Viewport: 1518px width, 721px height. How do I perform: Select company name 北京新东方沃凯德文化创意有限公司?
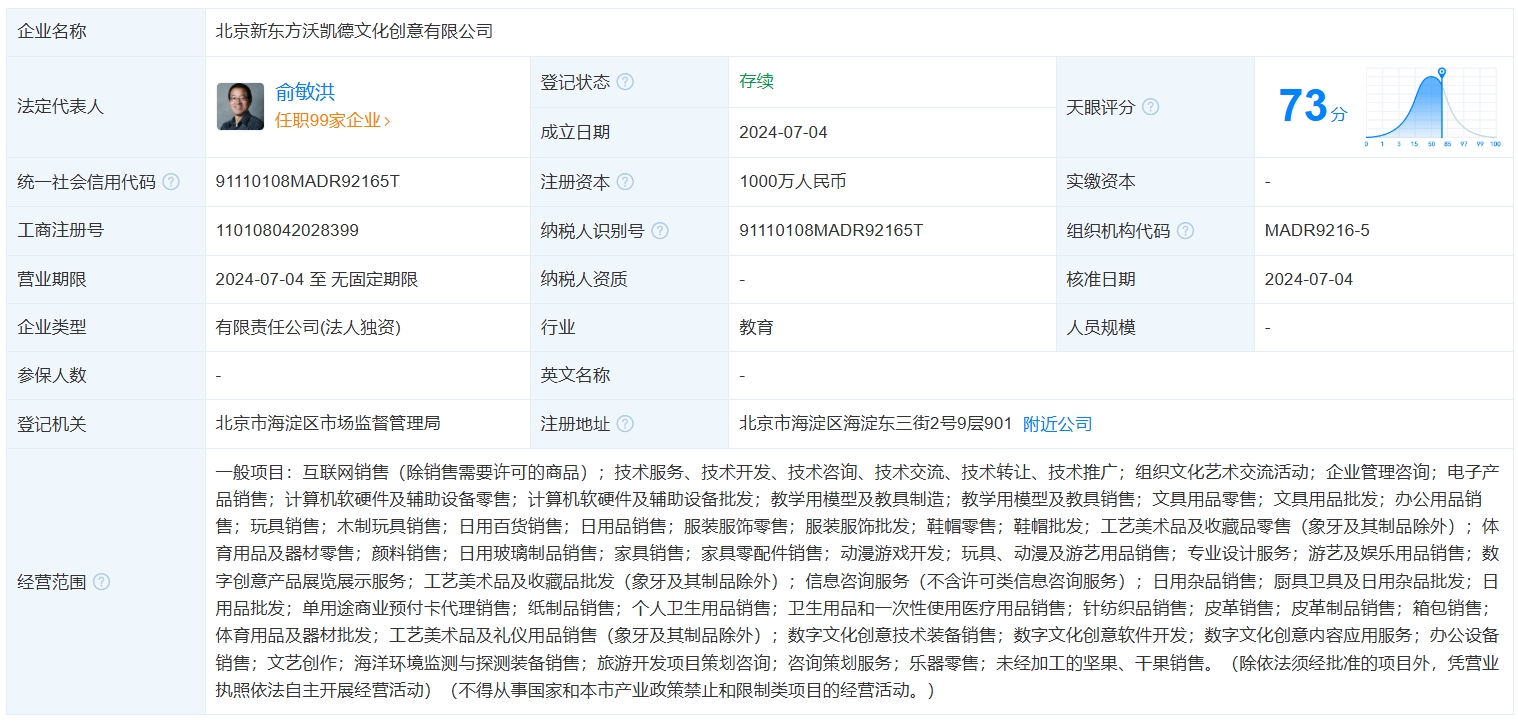[354, 31]
